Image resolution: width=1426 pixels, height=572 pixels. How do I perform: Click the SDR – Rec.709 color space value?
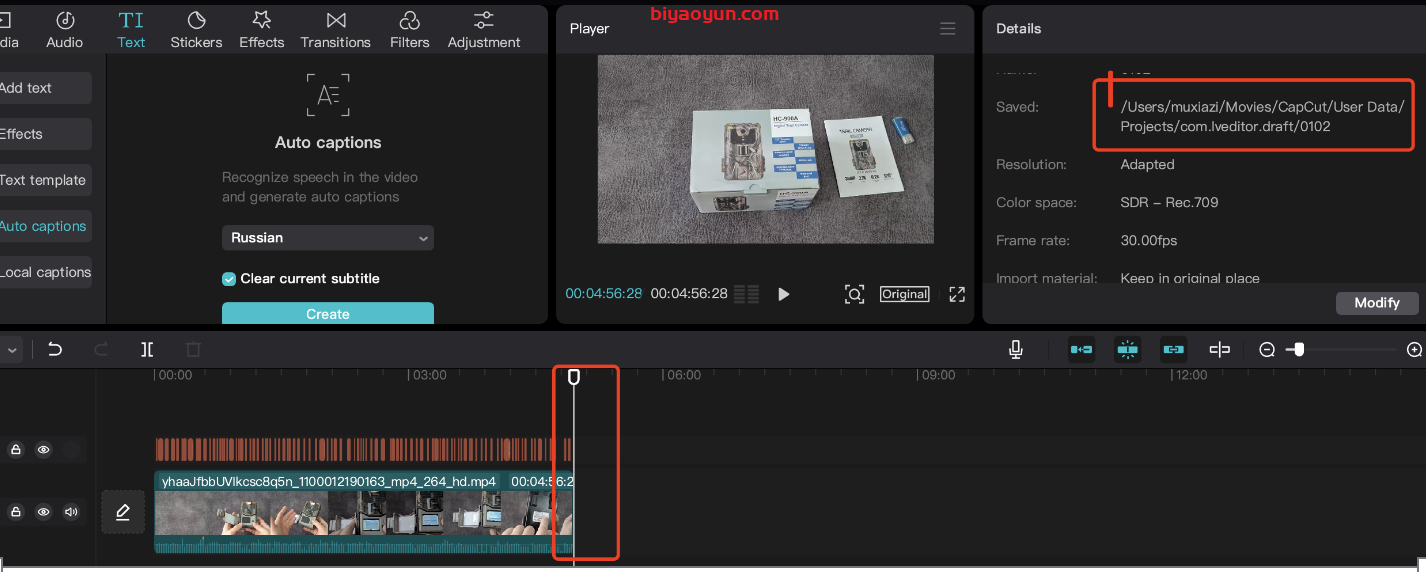click(1169, 202)
